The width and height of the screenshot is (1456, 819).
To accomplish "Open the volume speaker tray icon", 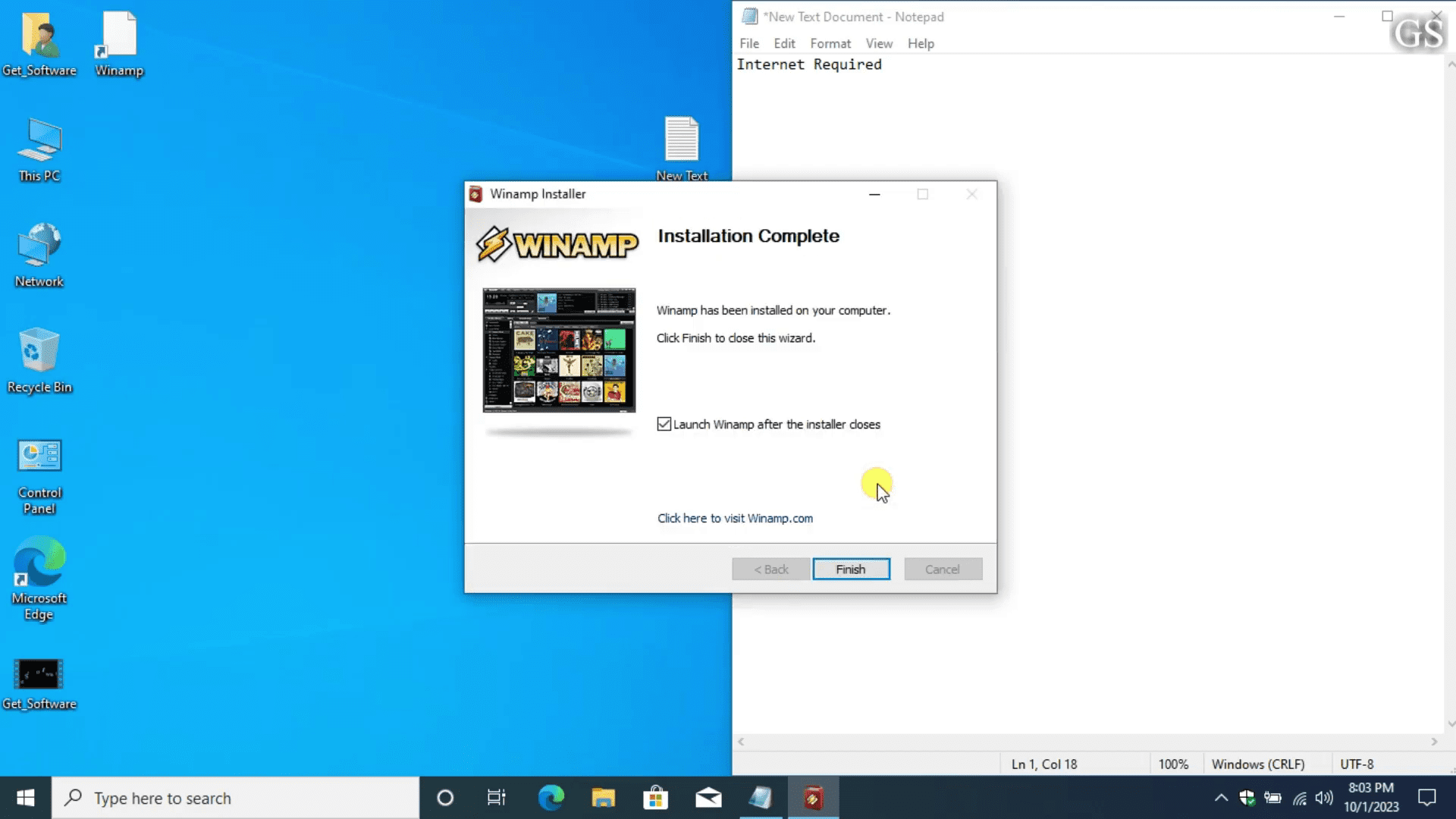I will coord(1324,798).
